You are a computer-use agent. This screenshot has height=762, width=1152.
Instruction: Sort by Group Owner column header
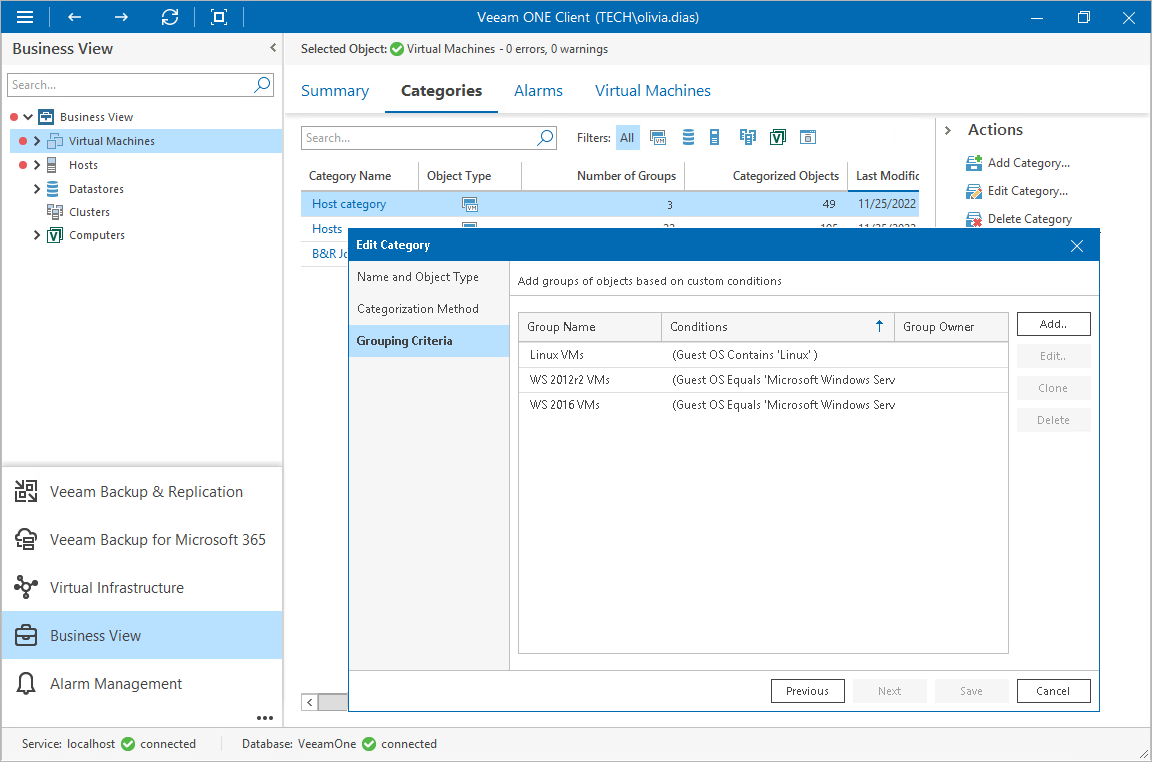point(951,327)
